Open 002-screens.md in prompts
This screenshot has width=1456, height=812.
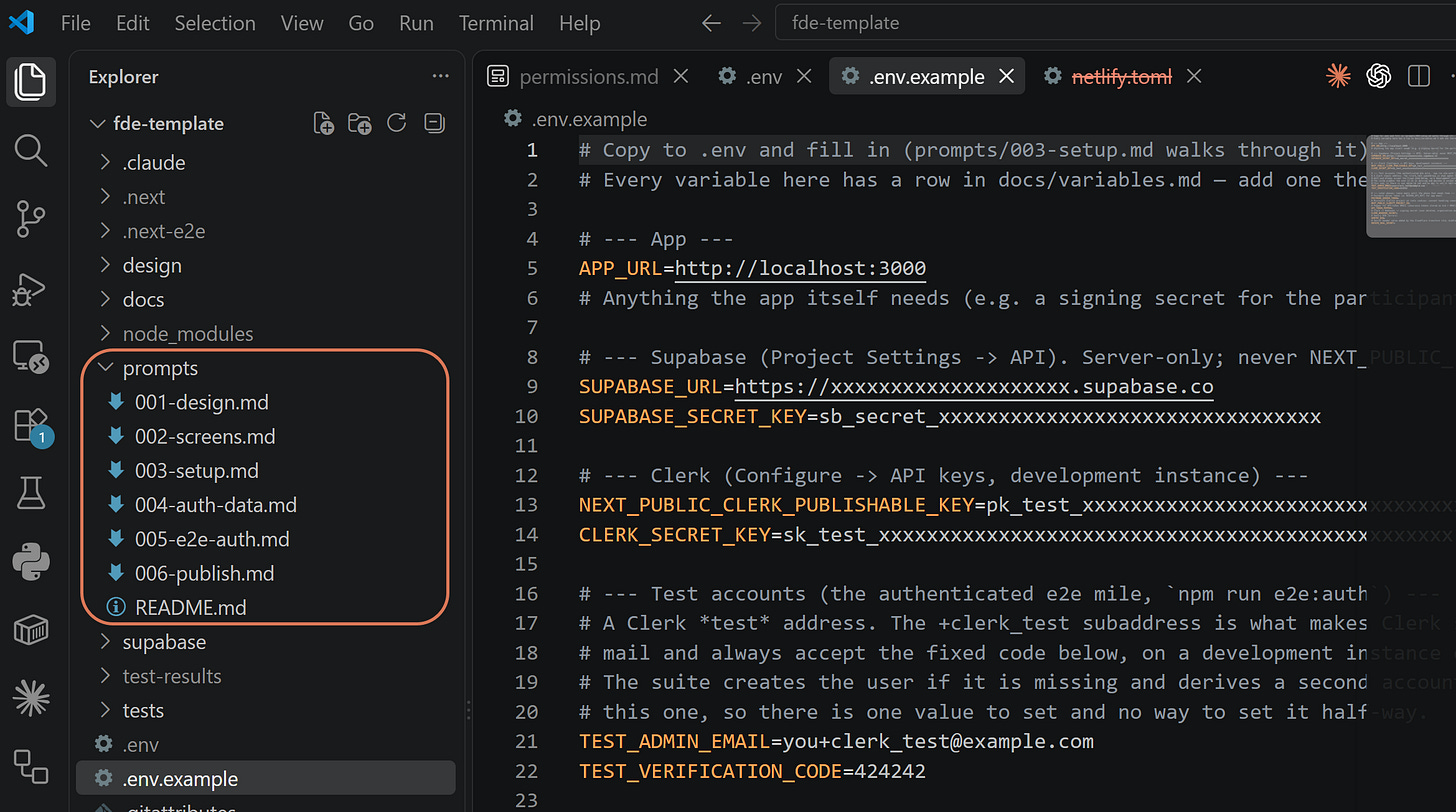coord(204,436)
